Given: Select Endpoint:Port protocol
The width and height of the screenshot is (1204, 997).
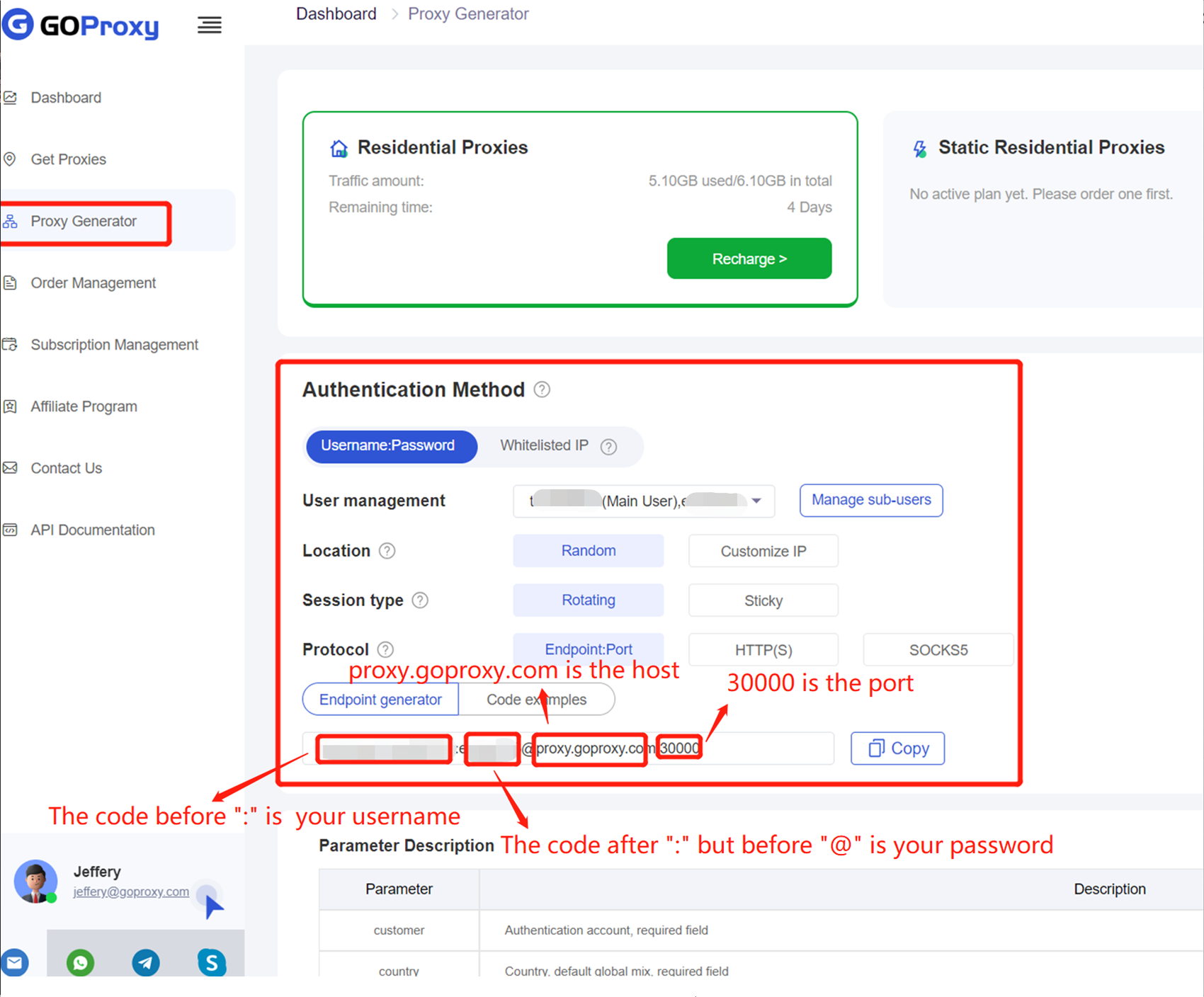Looking at the screenshot, I should coord(589,649).
